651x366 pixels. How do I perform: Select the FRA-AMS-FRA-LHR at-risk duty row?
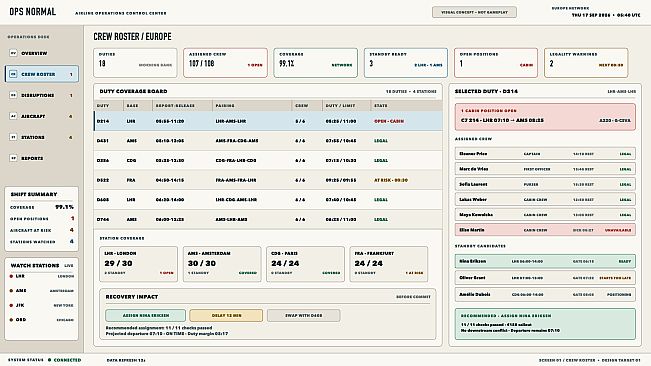click(268, 180)
